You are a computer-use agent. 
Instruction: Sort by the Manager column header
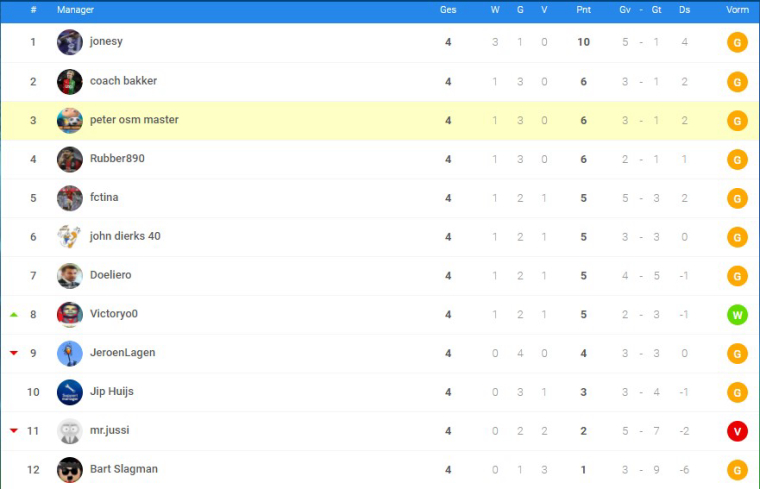[75, 10]
